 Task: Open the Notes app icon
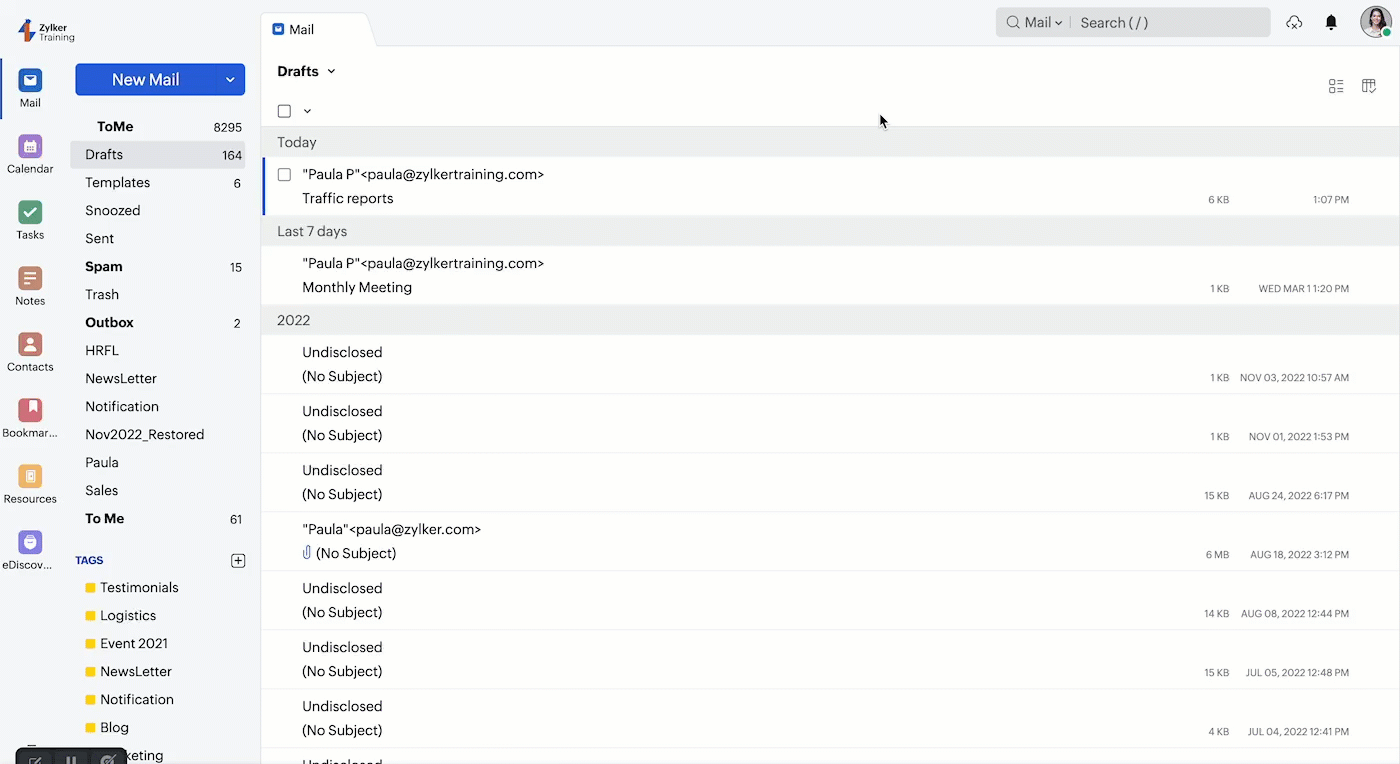[x=30, y=279]
